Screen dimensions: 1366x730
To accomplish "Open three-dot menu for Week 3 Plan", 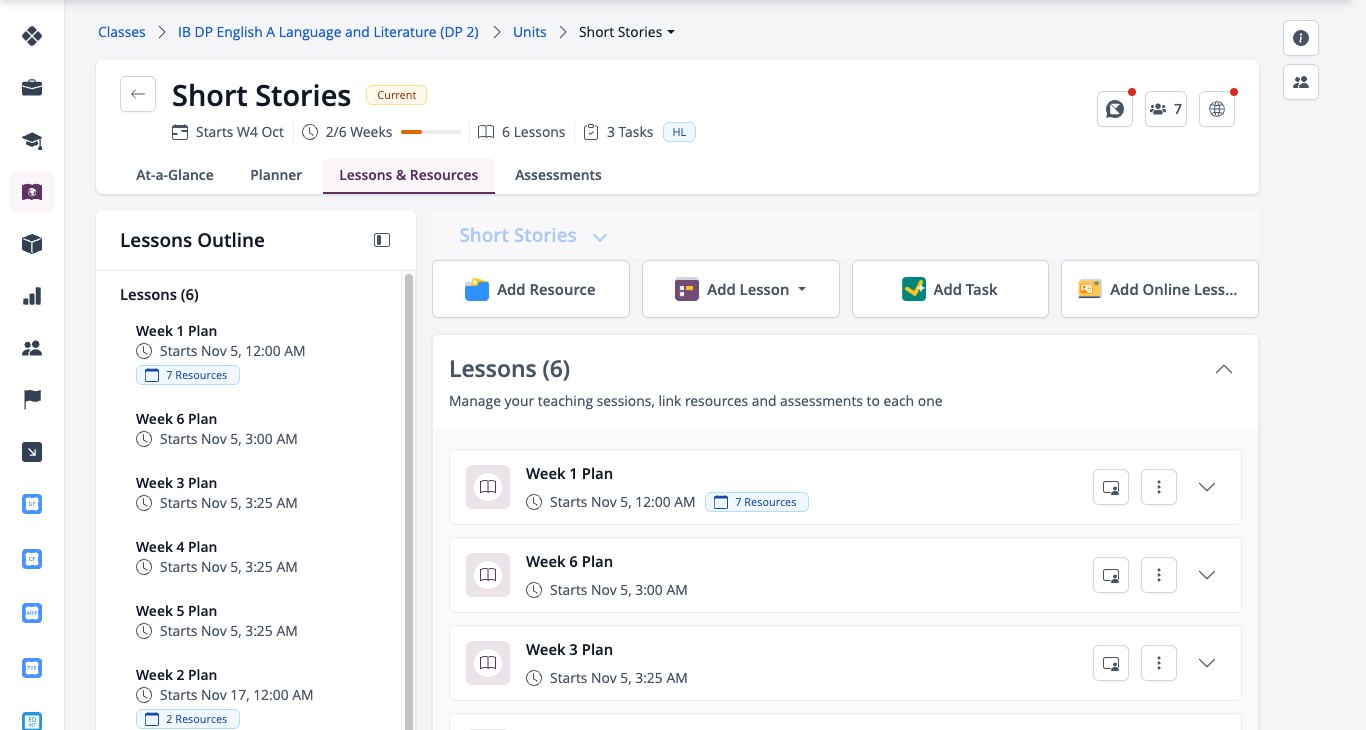I will (x=1159, y=663).
